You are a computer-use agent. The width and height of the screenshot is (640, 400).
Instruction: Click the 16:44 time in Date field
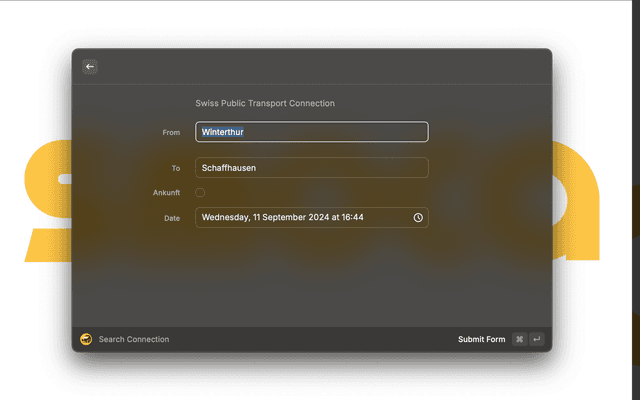pyautogui.click(x=352, y=217)
